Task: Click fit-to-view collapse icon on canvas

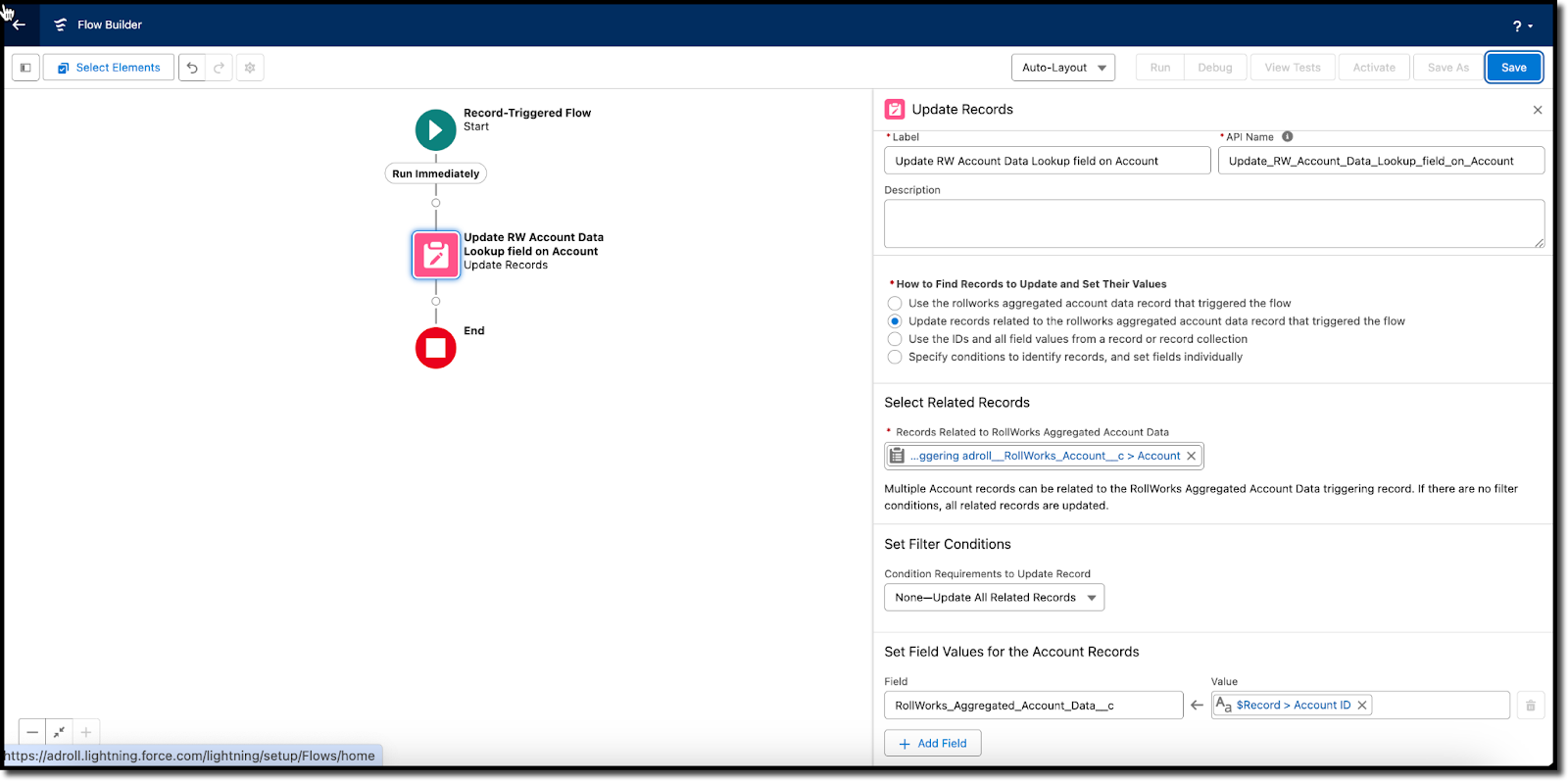Action: tap(59, 732)
